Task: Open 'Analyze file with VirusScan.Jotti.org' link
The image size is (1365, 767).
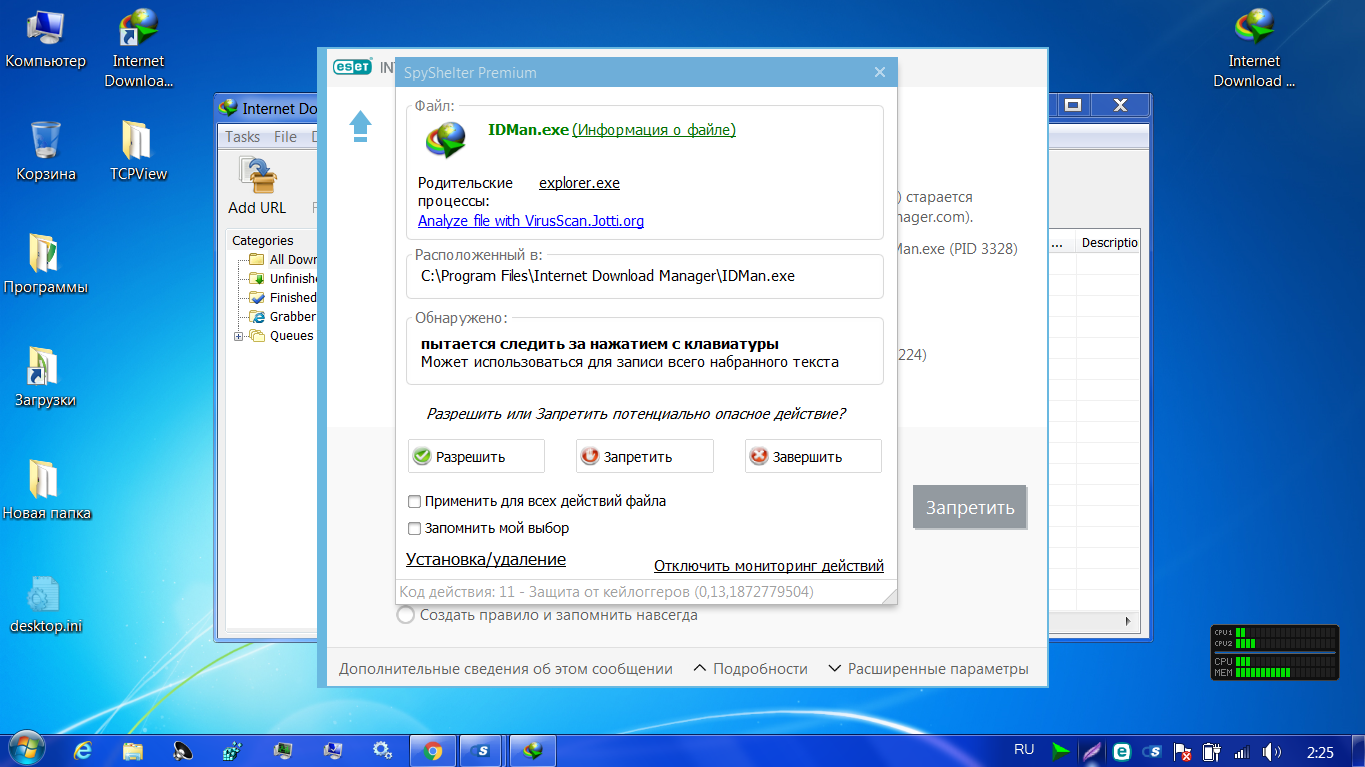Action: (x=531, y=221)
